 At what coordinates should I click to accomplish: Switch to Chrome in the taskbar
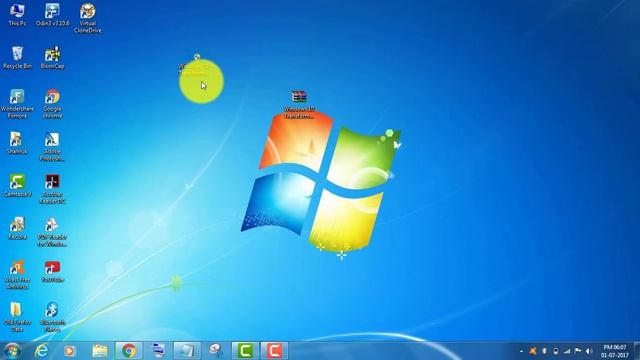pos(129,351)
